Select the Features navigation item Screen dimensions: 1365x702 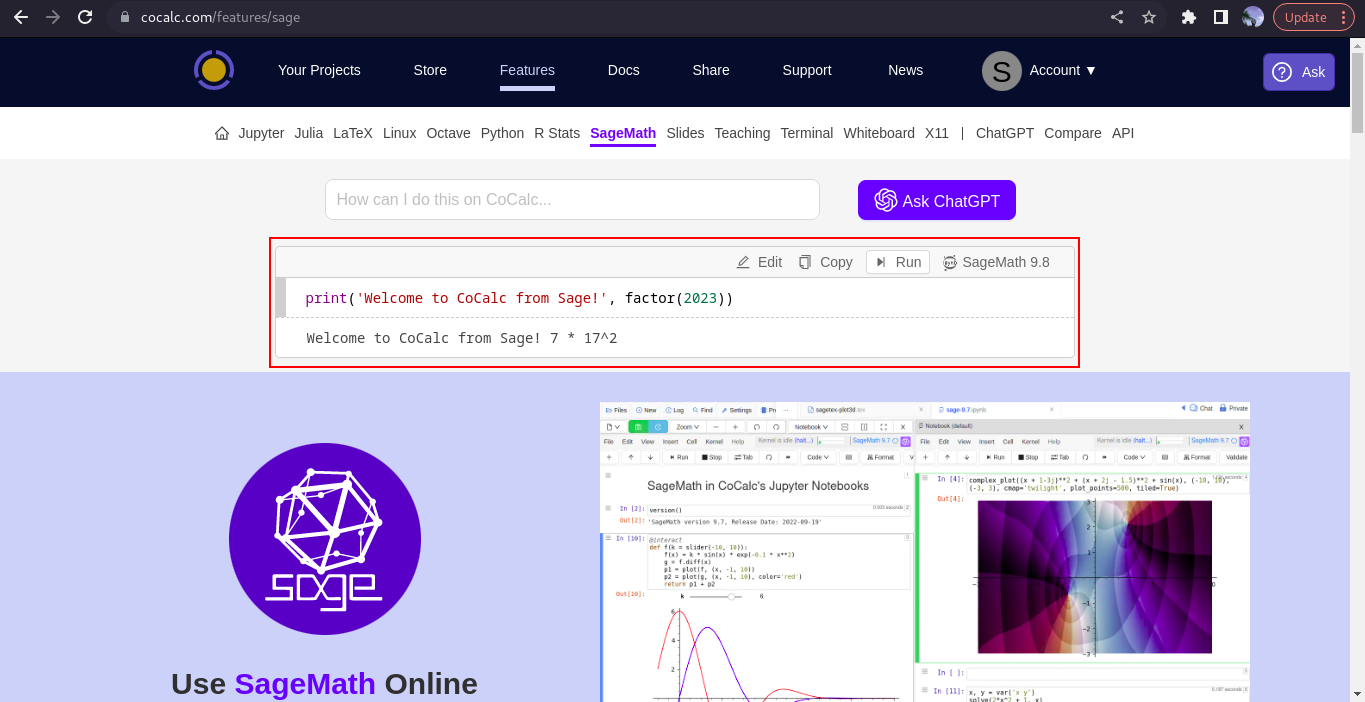point(527,70)
